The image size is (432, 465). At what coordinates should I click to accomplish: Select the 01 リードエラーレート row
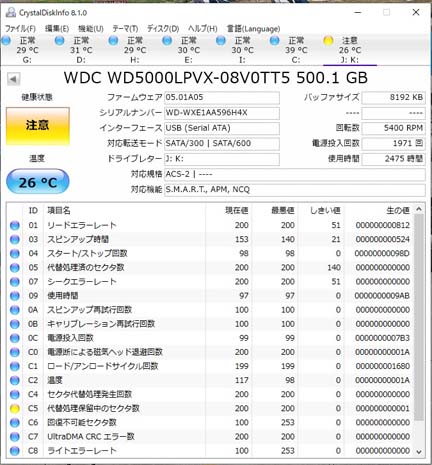[x=211, y=225]
